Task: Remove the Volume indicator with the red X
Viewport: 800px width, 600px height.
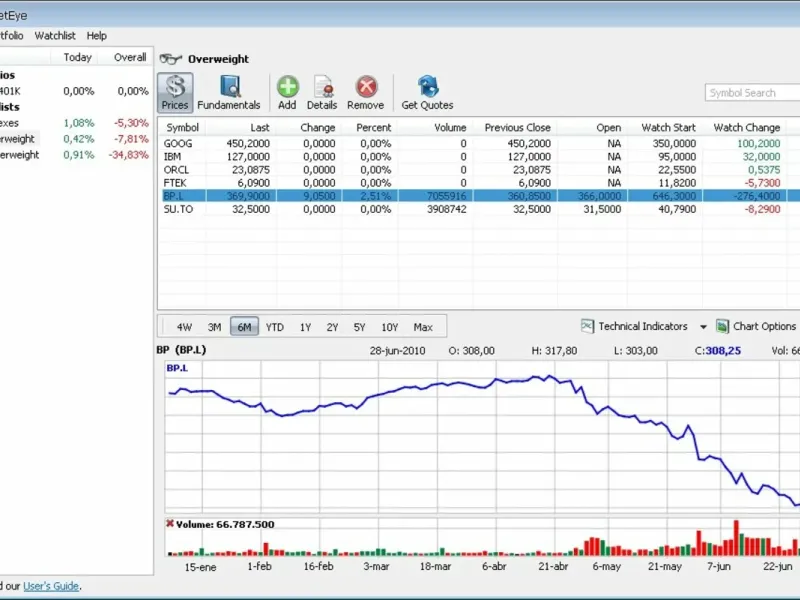Action: coord(170,523)
